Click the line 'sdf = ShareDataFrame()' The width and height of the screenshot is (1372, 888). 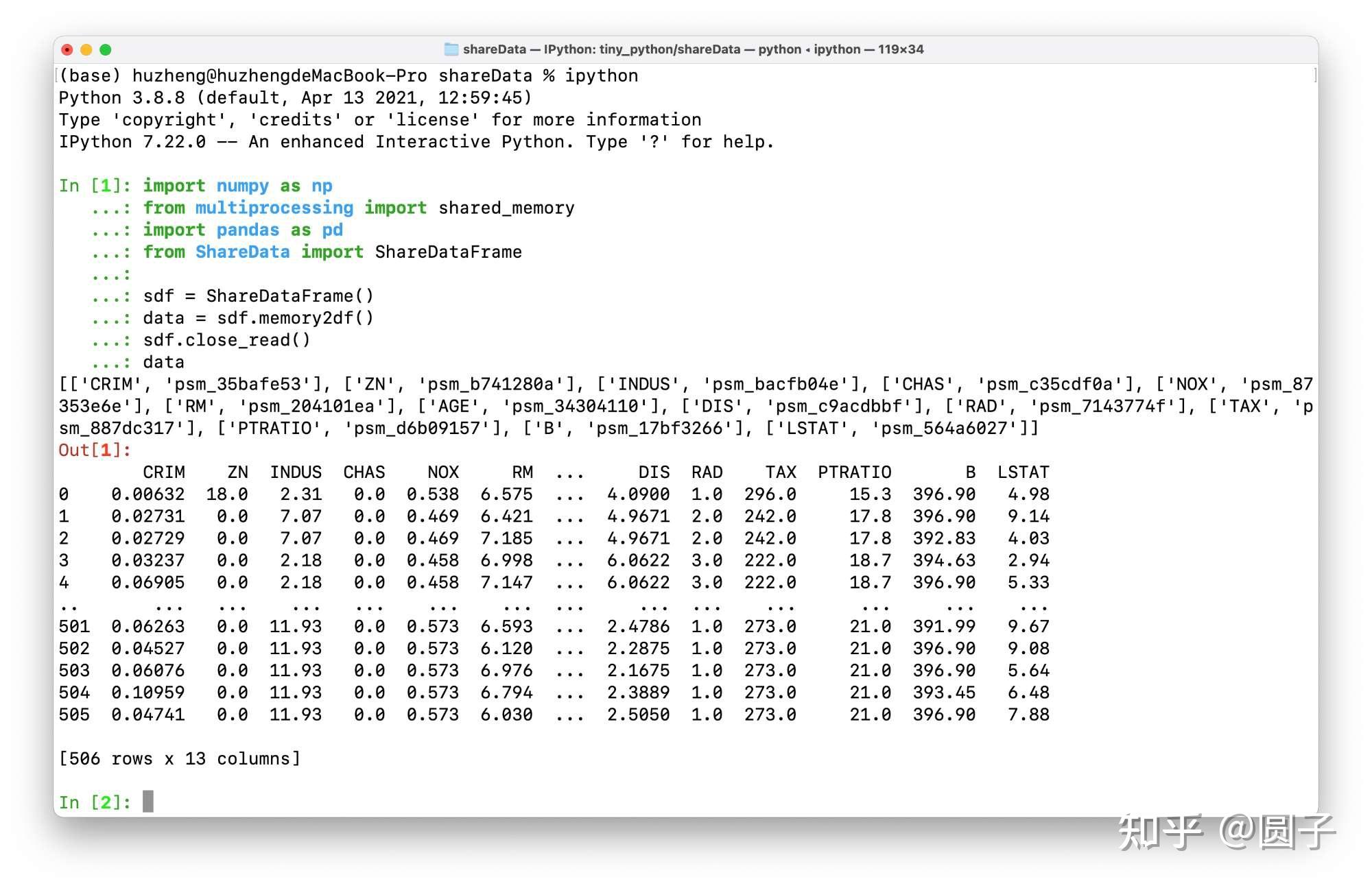click(x=259, y=296)
